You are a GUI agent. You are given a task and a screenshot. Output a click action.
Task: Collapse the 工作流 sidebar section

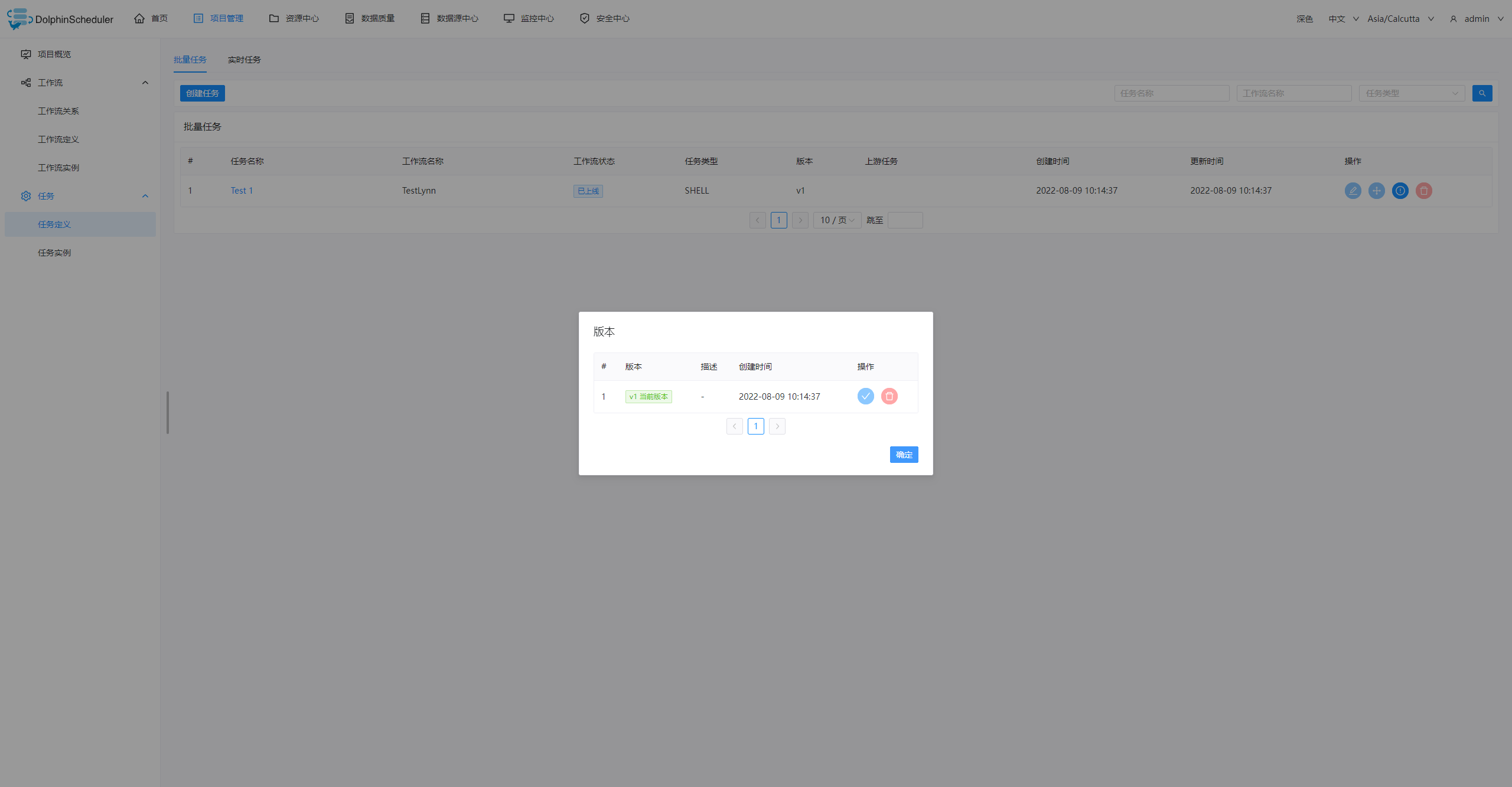(145, 83)
